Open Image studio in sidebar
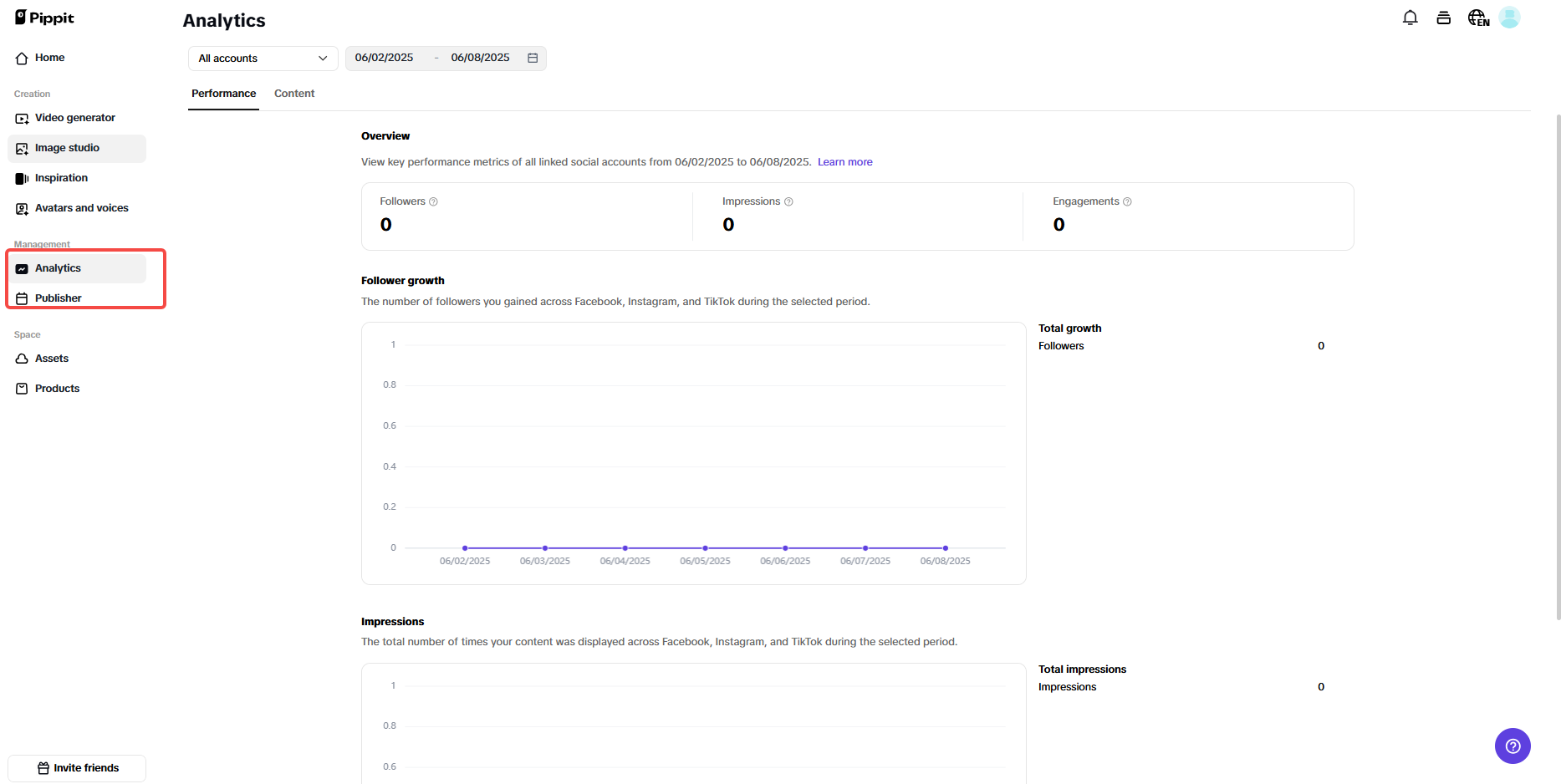The image size is (1561, 784). [x=67, y=148]
